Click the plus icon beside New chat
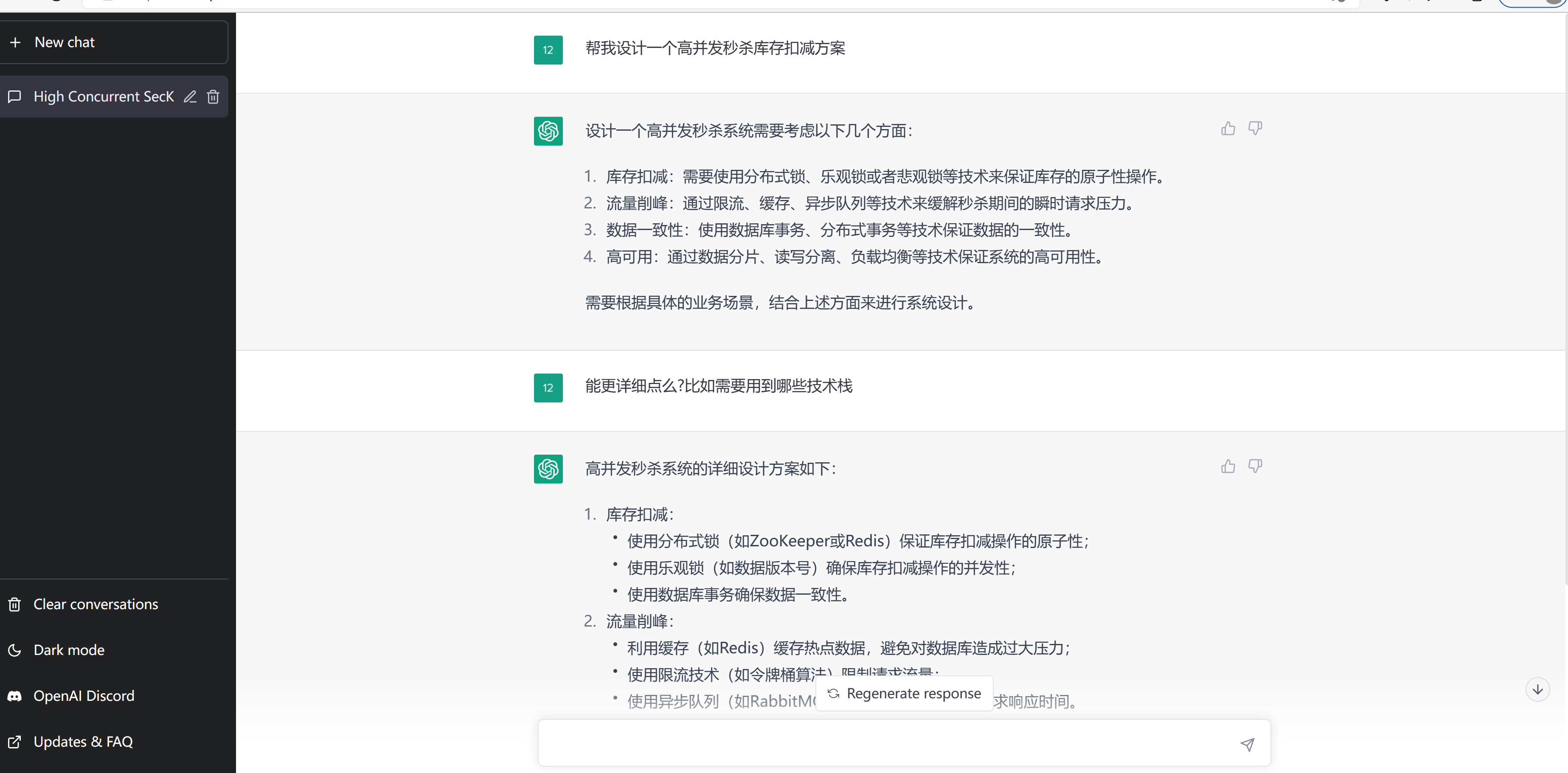This screenshot has width=1568, height=773. click(15, 42)
